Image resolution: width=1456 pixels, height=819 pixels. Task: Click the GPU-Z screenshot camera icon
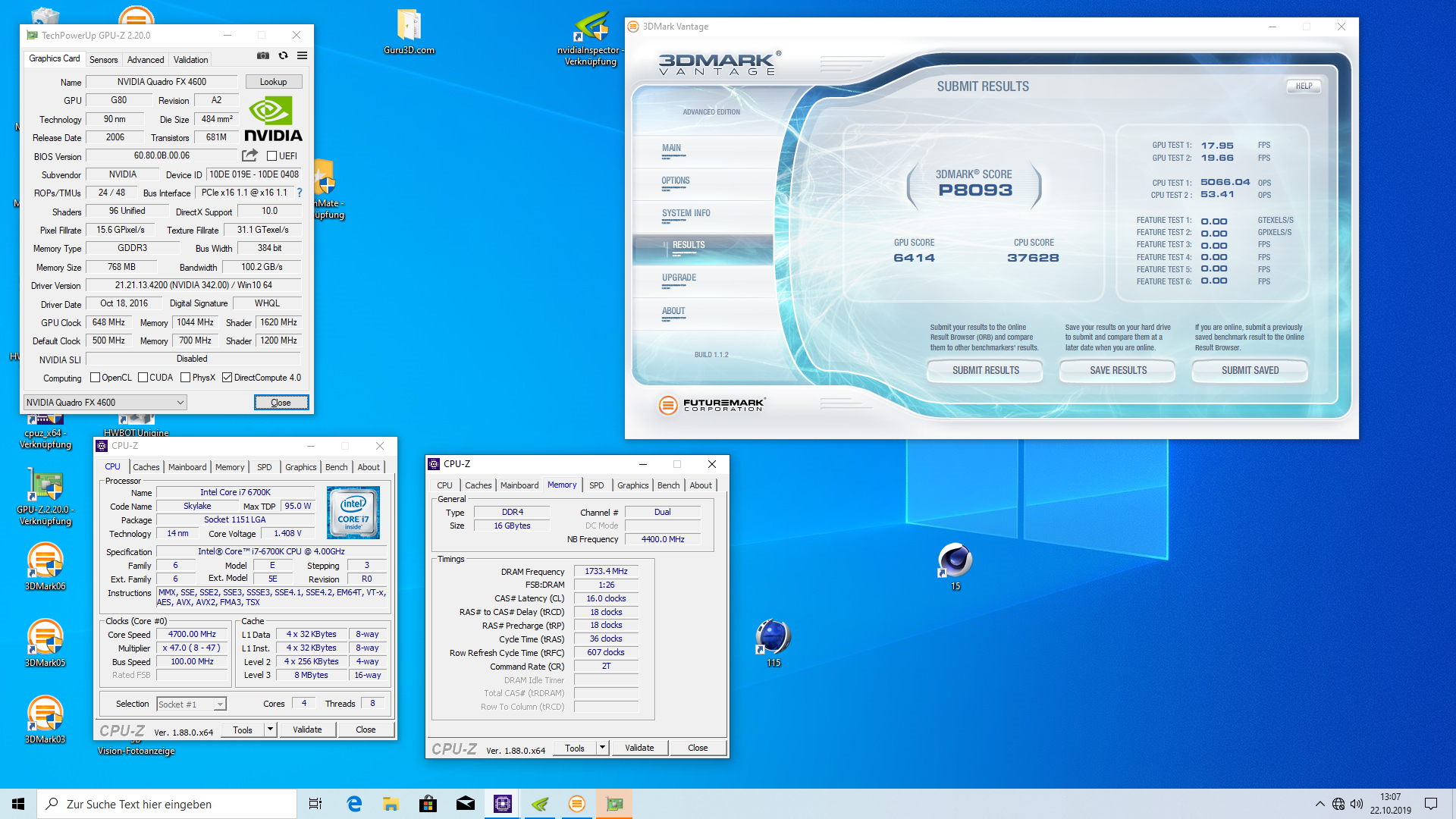[x=263, y=55]
